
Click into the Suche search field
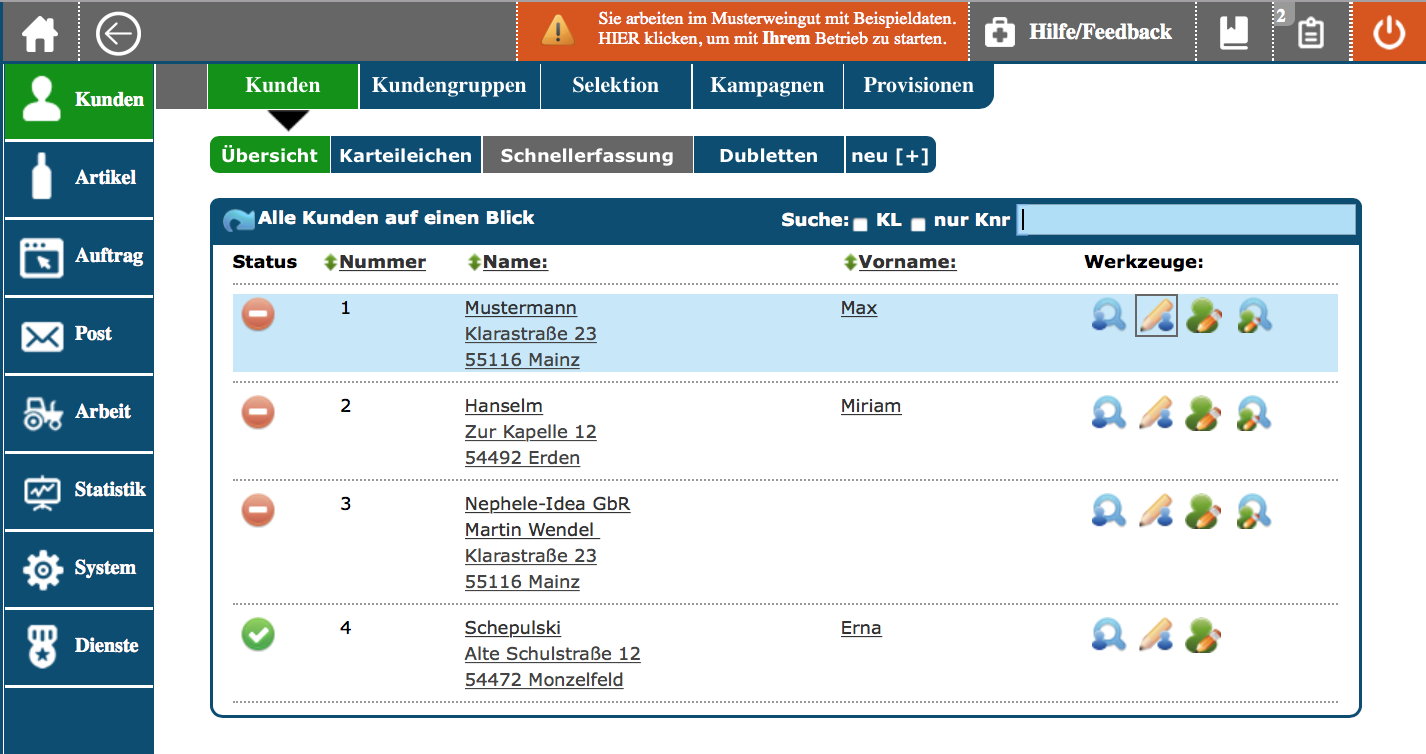[1186, 220]
